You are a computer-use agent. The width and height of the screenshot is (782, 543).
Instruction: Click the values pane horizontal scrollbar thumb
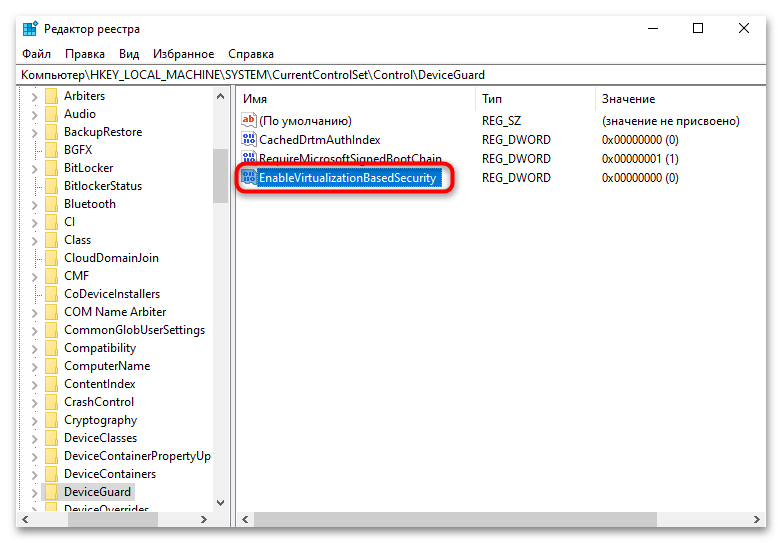[x=455, y=519]
